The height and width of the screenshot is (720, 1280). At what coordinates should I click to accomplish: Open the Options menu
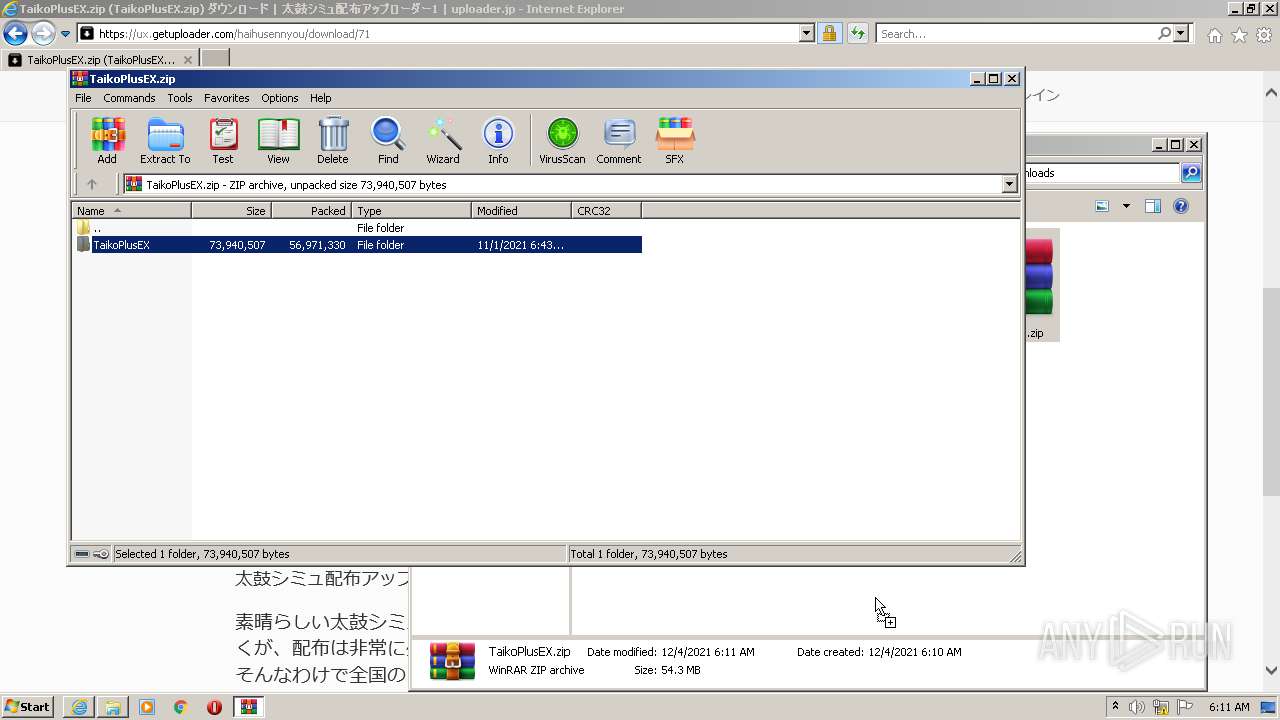pos(280,98)
